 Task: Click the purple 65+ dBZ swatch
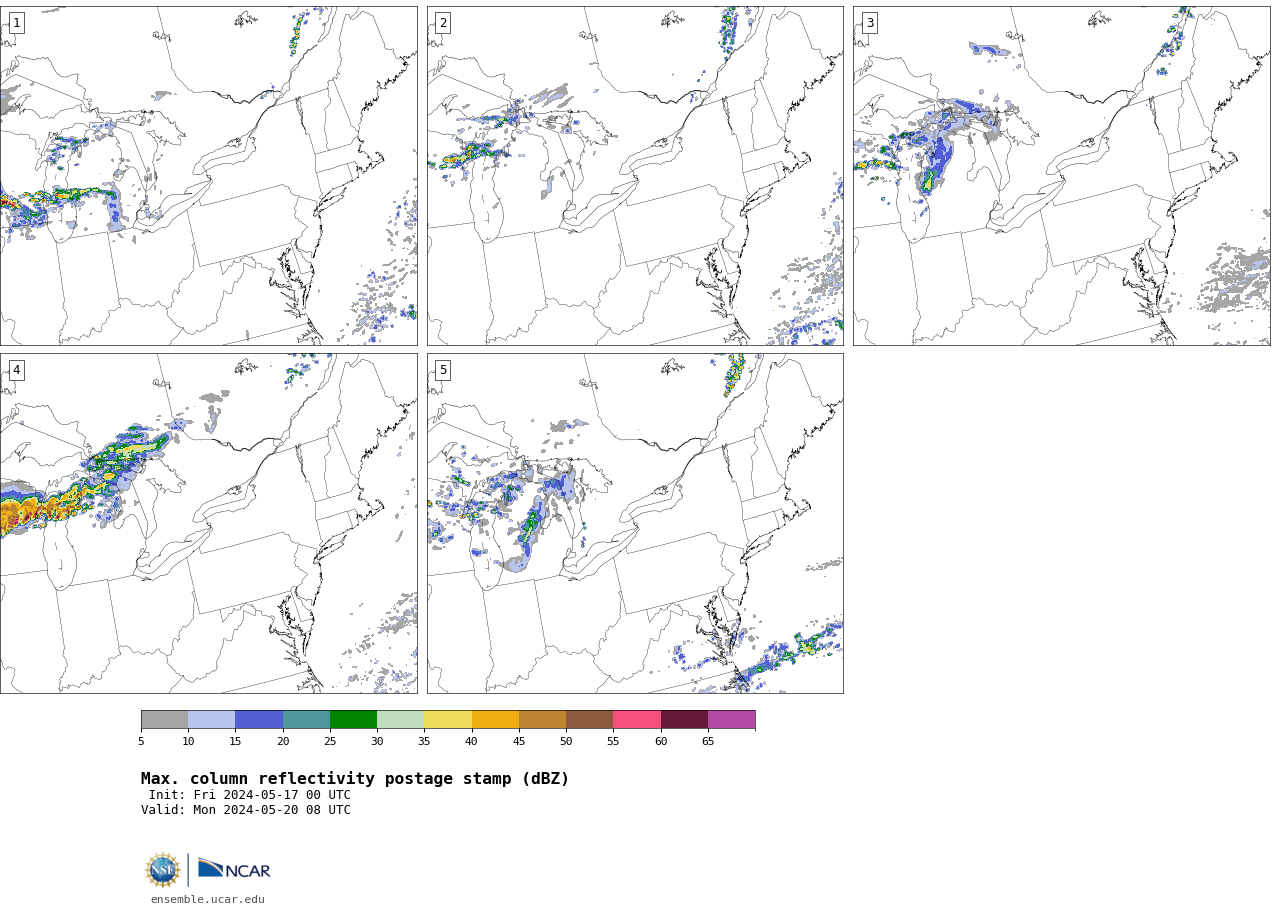[731, 720]
